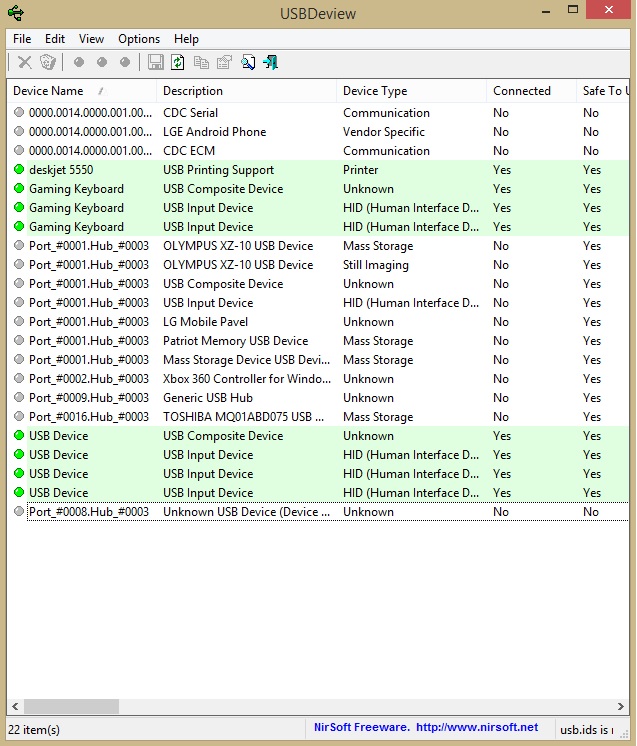637x746 pixels.
Task: Click grey status dot of CDC ECM row
Action: (x=19, y=150)
